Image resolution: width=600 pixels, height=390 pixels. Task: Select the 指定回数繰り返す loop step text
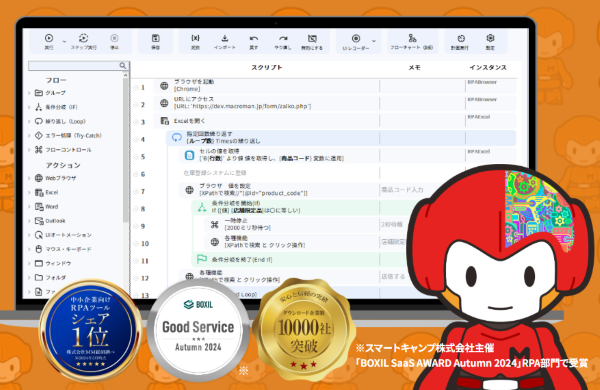click(x=223, y=137)
